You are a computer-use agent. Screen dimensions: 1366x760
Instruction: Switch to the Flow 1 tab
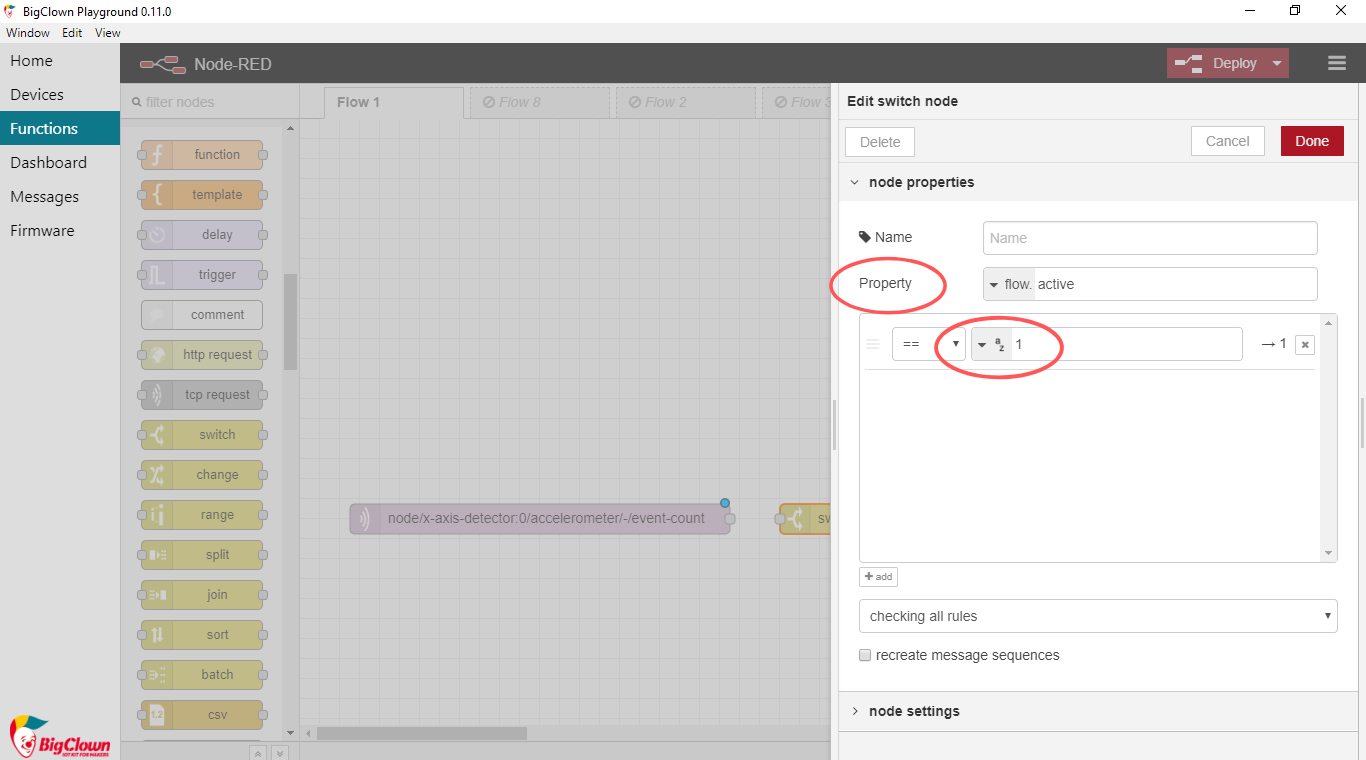coord(394,102)
